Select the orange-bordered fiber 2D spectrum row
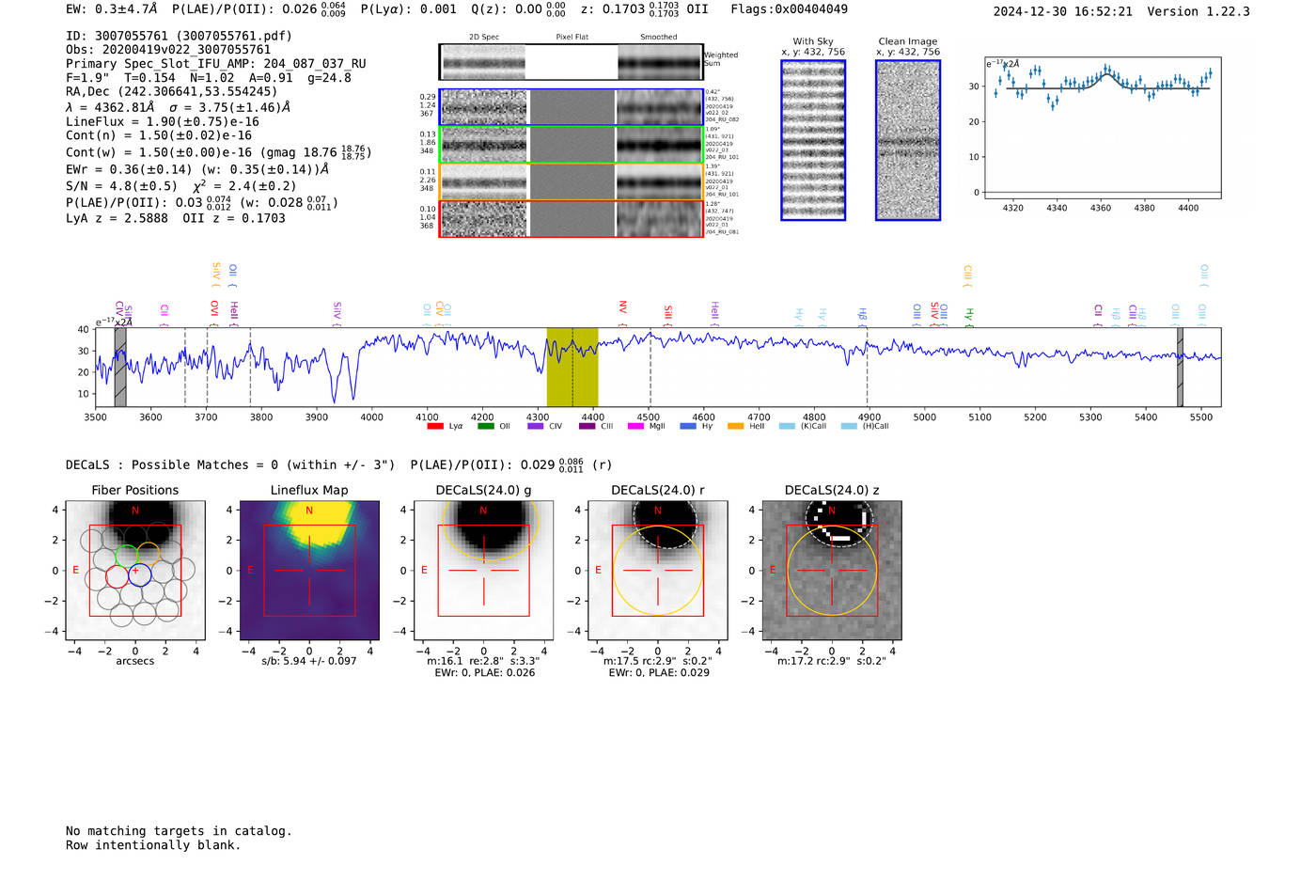This screenshot has width=1316, height=896. click(572, 181)
